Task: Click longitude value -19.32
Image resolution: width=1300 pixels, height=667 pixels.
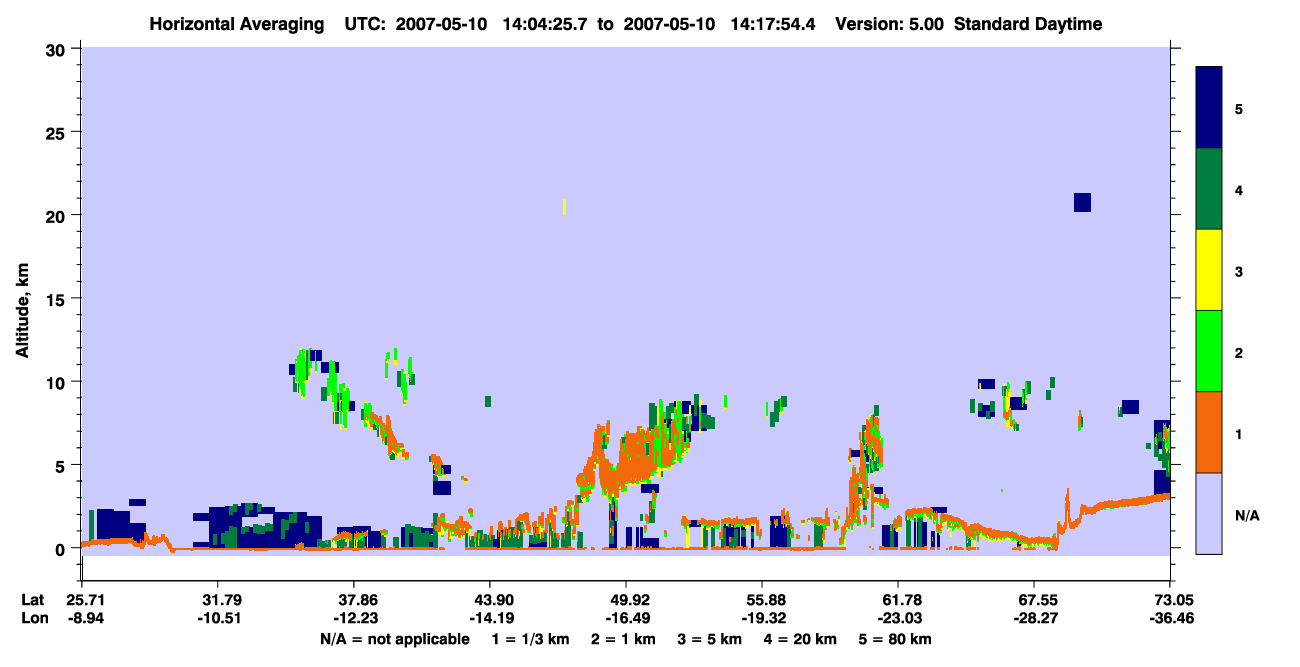Action: pos(762,619)
